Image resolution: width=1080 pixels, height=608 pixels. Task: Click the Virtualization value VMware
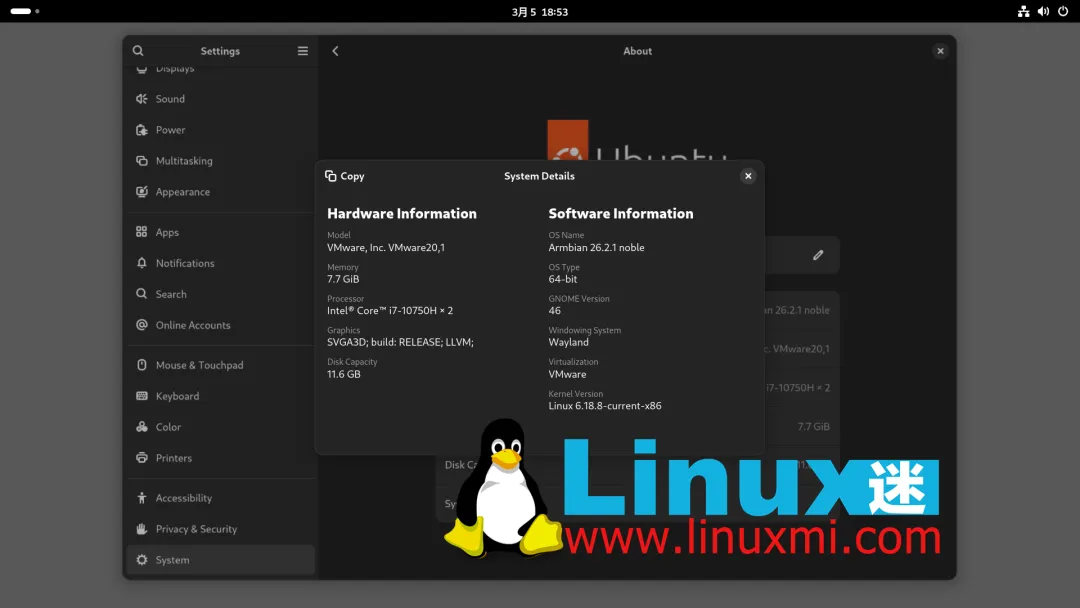tap(568, 374)
